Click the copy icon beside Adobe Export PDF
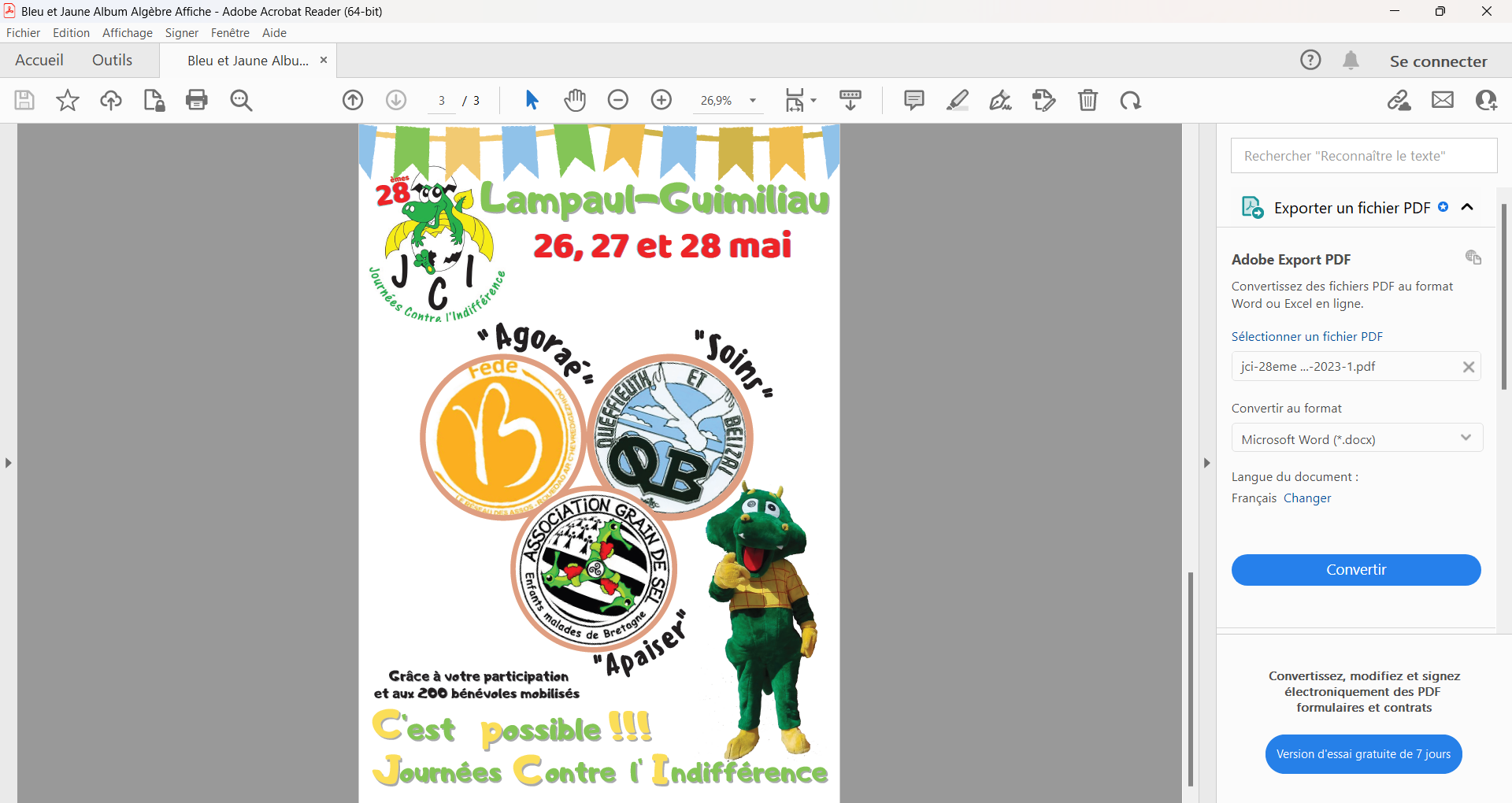Viewport: 1512px width, 803px height. coord(1473,257)
